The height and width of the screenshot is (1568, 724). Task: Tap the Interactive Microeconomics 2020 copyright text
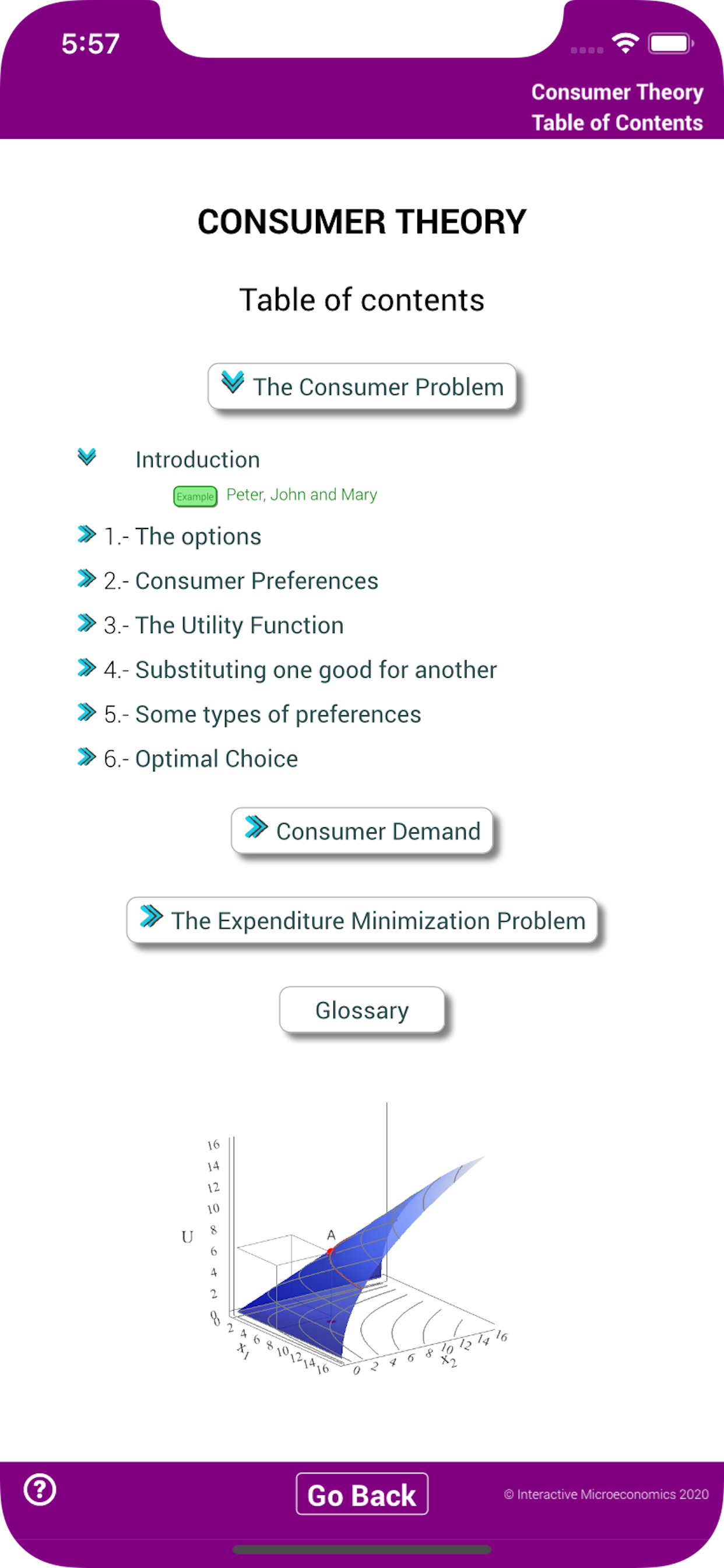click(x=606, y=1494)
